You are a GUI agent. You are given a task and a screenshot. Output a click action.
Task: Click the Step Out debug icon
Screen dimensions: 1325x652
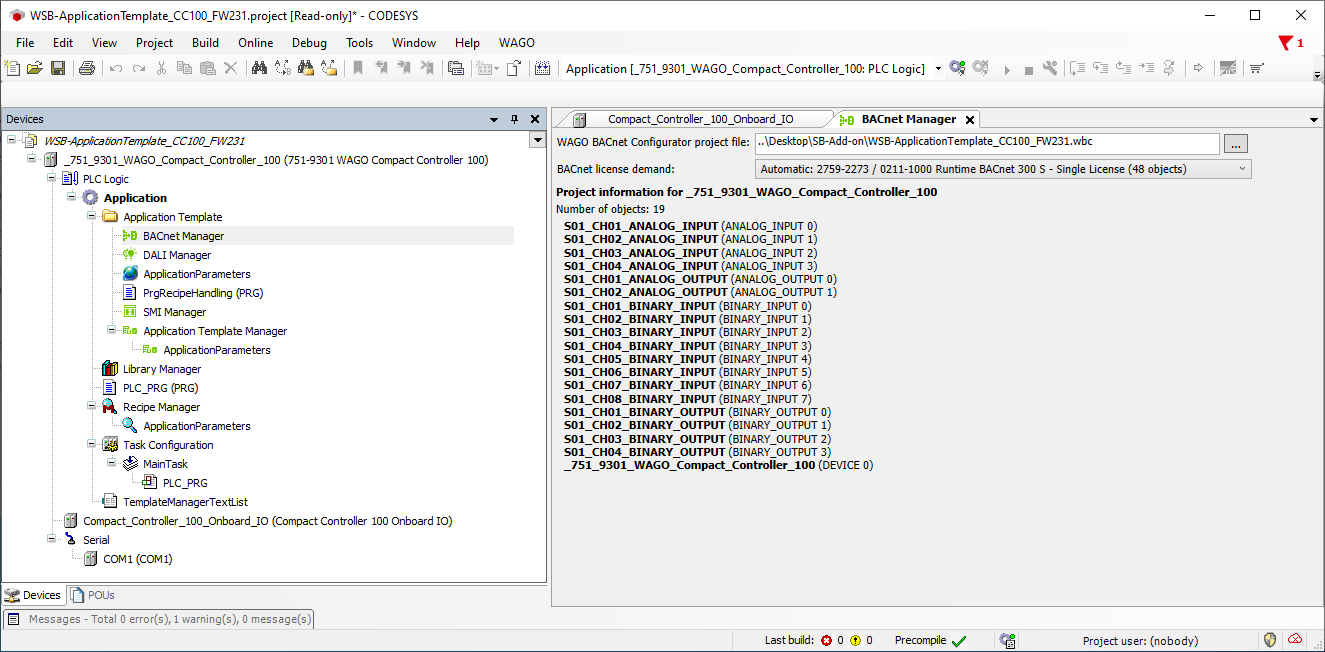(x=1123, y=68)
